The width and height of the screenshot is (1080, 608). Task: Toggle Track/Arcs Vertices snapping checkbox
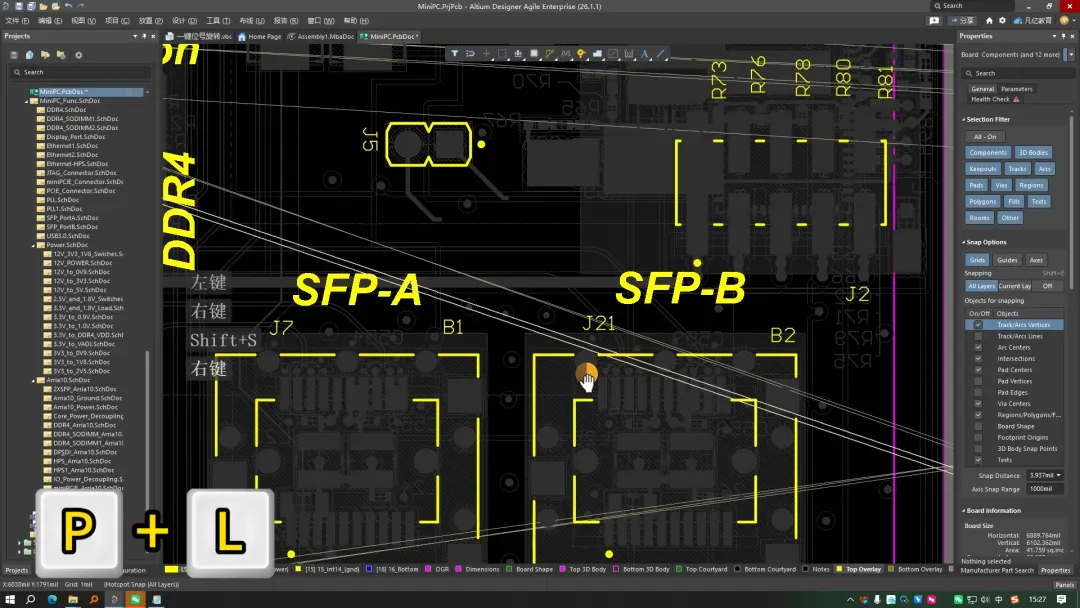point(978,325)
